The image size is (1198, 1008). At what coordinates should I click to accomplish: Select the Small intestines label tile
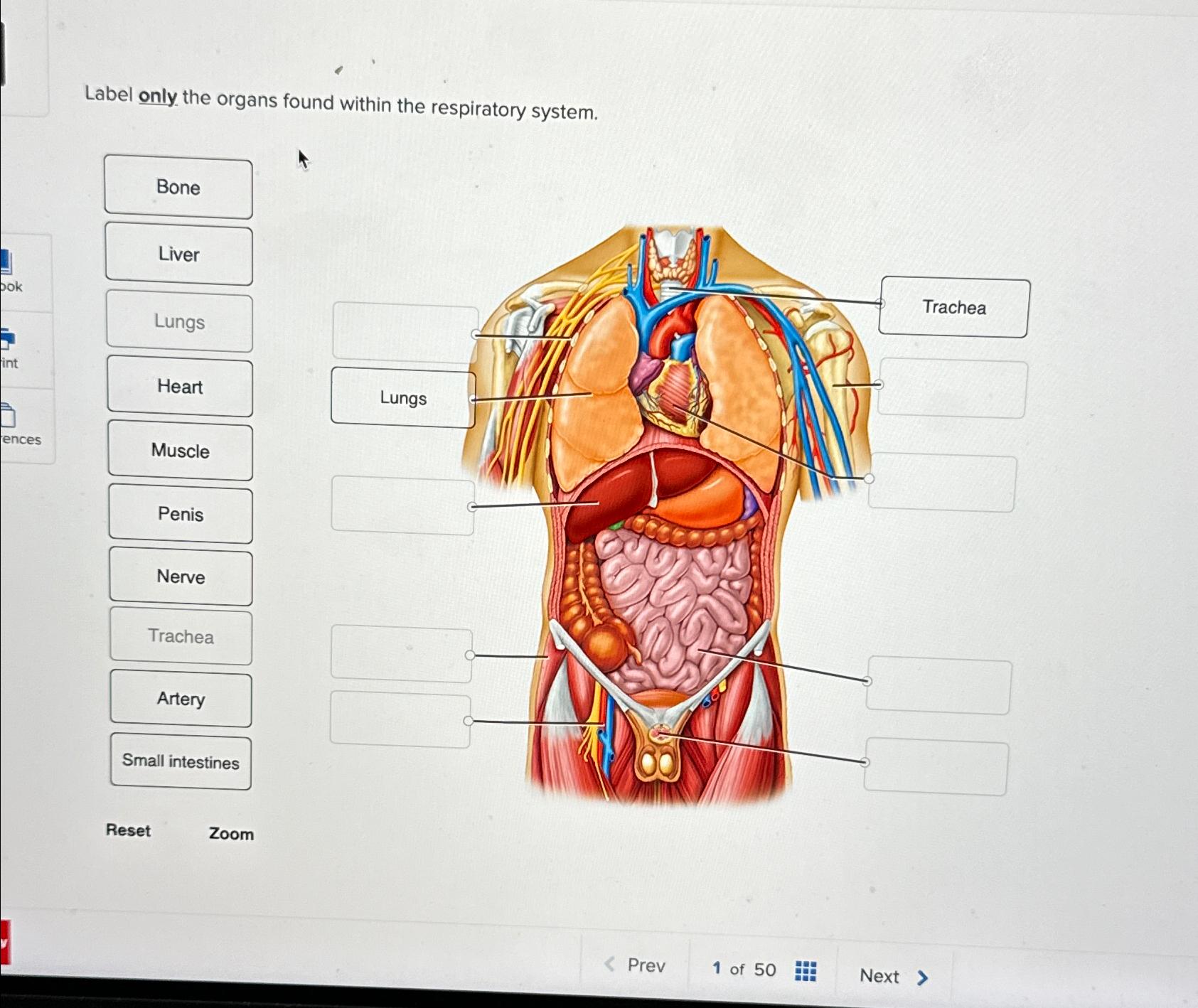(181, 761)
